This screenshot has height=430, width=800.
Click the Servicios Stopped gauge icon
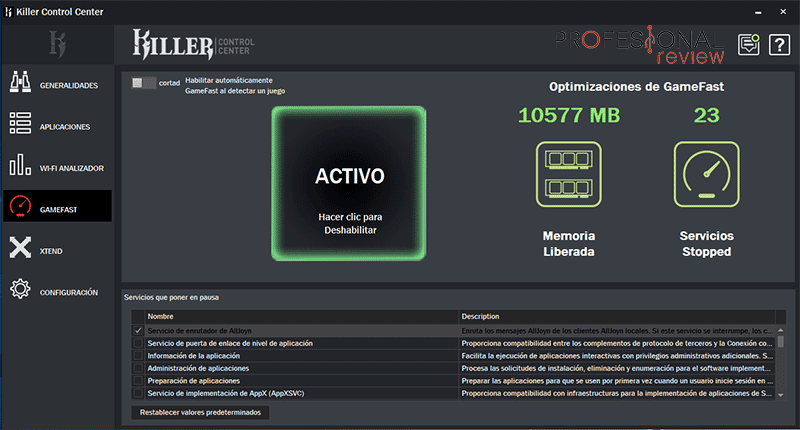point(706,174)
